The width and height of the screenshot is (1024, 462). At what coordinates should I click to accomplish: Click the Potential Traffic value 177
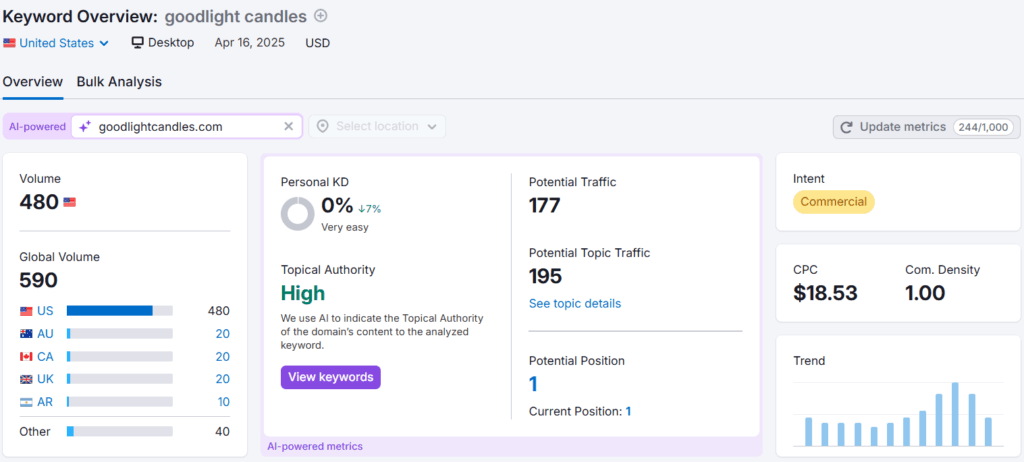click(x=545, y=206)
